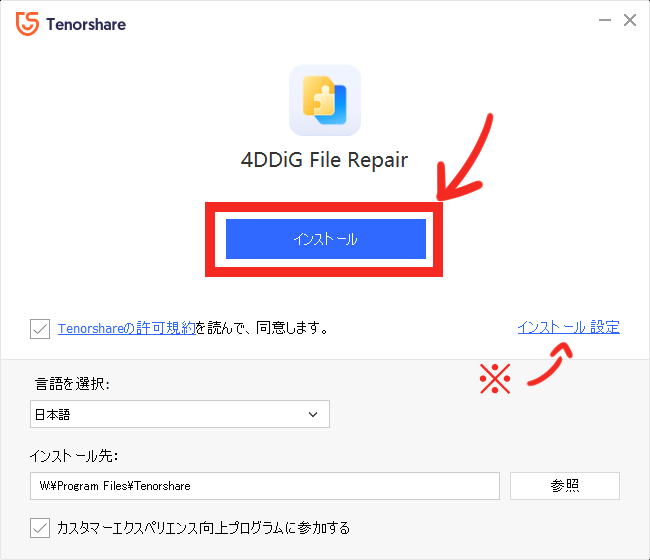Click the red ※ note mark
The image size is (650, 560).
tap(495, 378)
